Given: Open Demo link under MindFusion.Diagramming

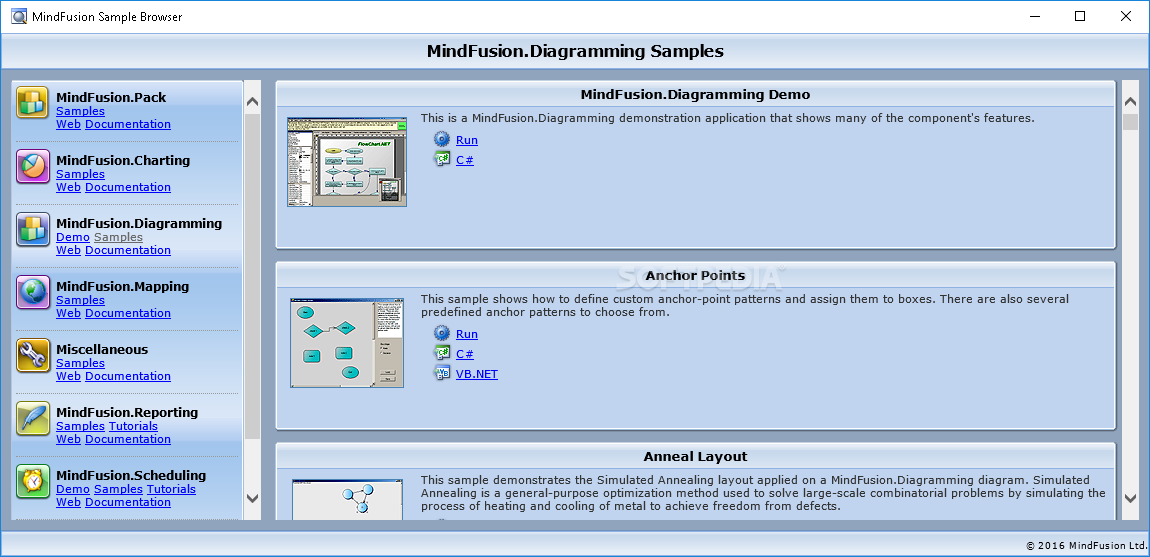Looking at the screenshot, I should pos(73,237).
